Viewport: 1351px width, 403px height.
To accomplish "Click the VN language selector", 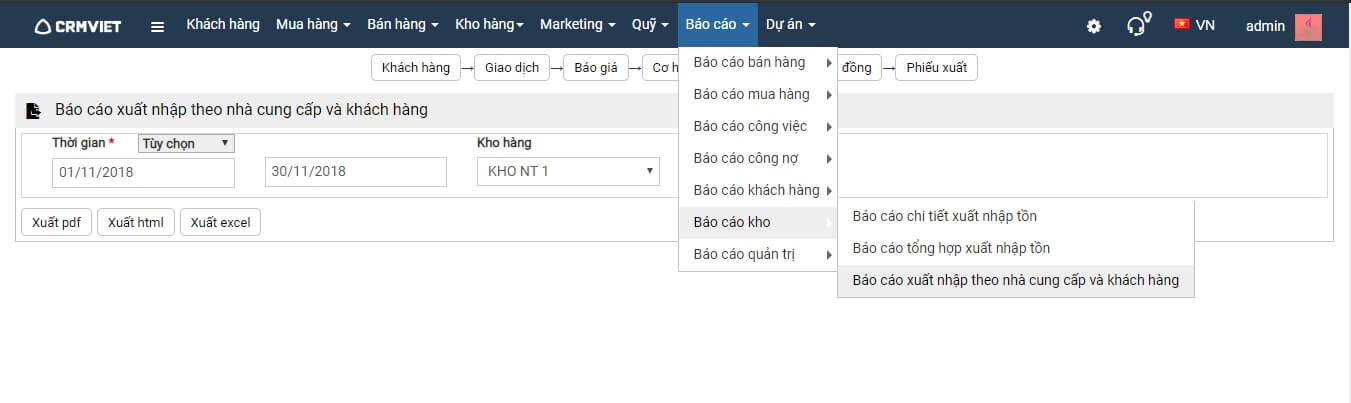I will (1205, 25).
